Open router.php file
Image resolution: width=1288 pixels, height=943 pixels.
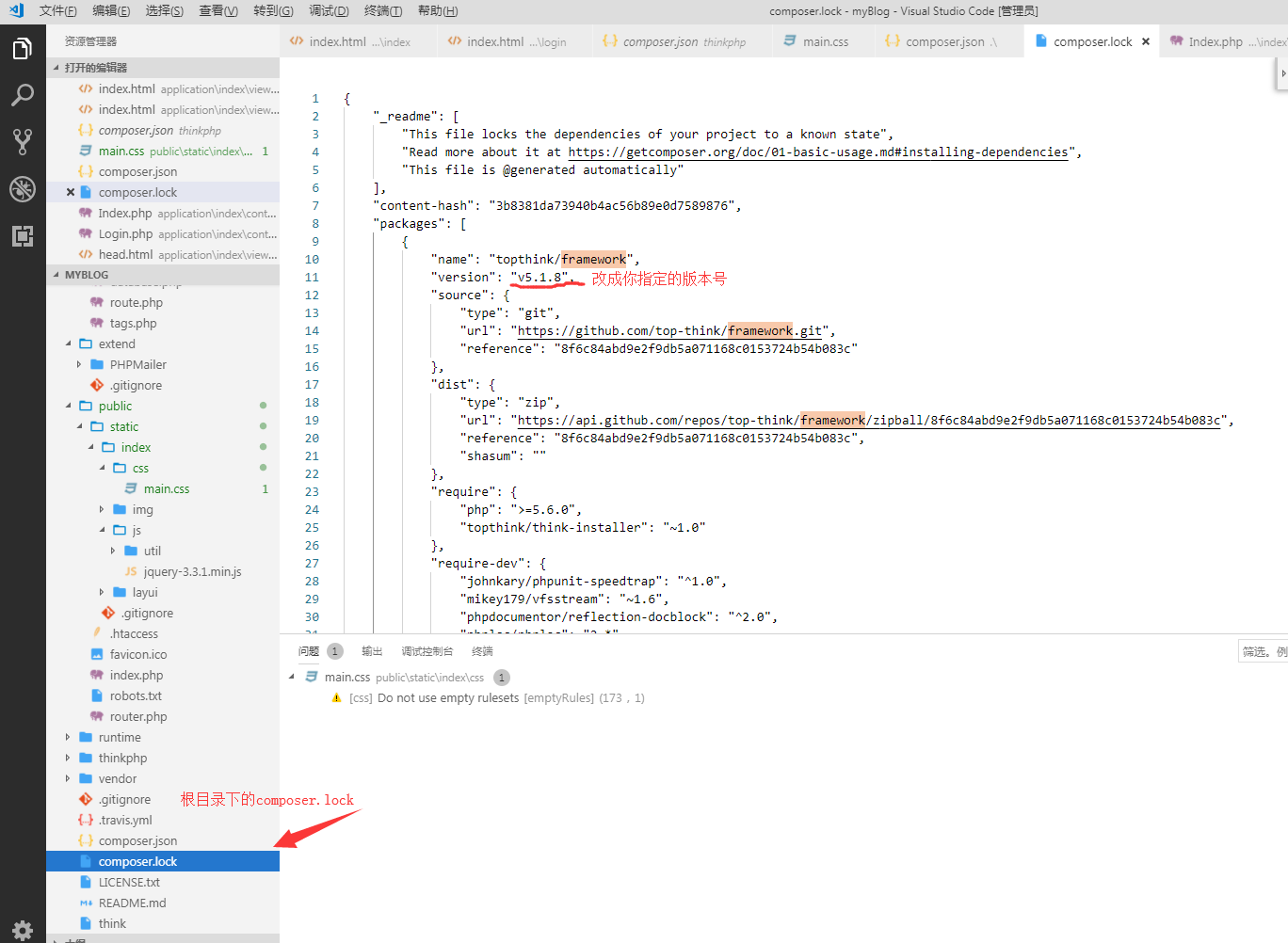pyautogui.click(x=163, y=716)
